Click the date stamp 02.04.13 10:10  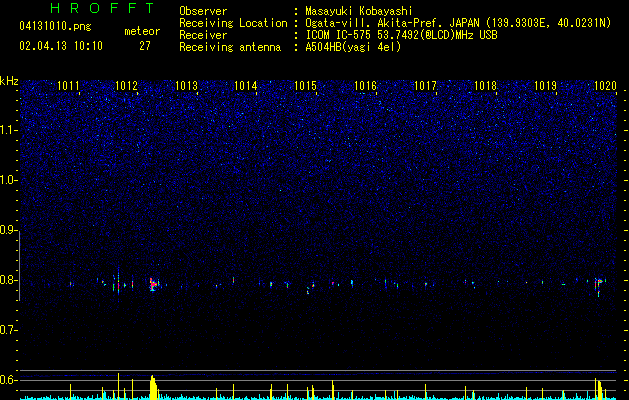coord(61,46)
